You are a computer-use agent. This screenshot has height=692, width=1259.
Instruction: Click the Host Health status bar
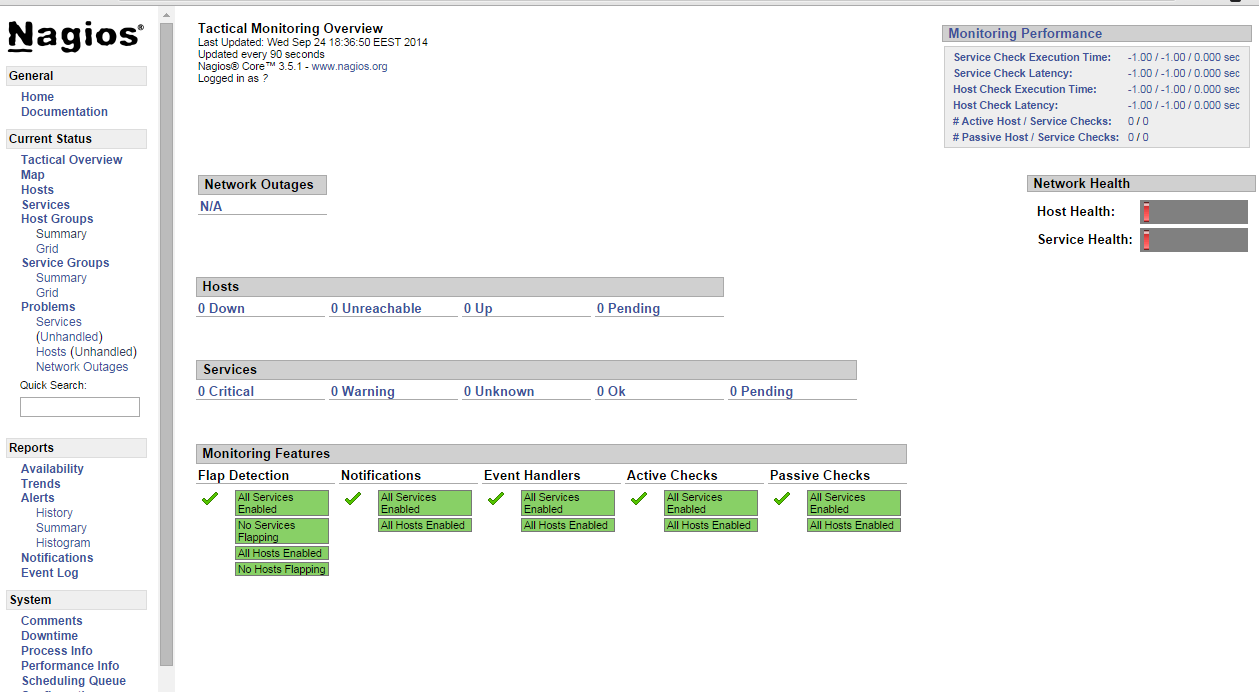pyautogui.click(x=1194, y=212)
